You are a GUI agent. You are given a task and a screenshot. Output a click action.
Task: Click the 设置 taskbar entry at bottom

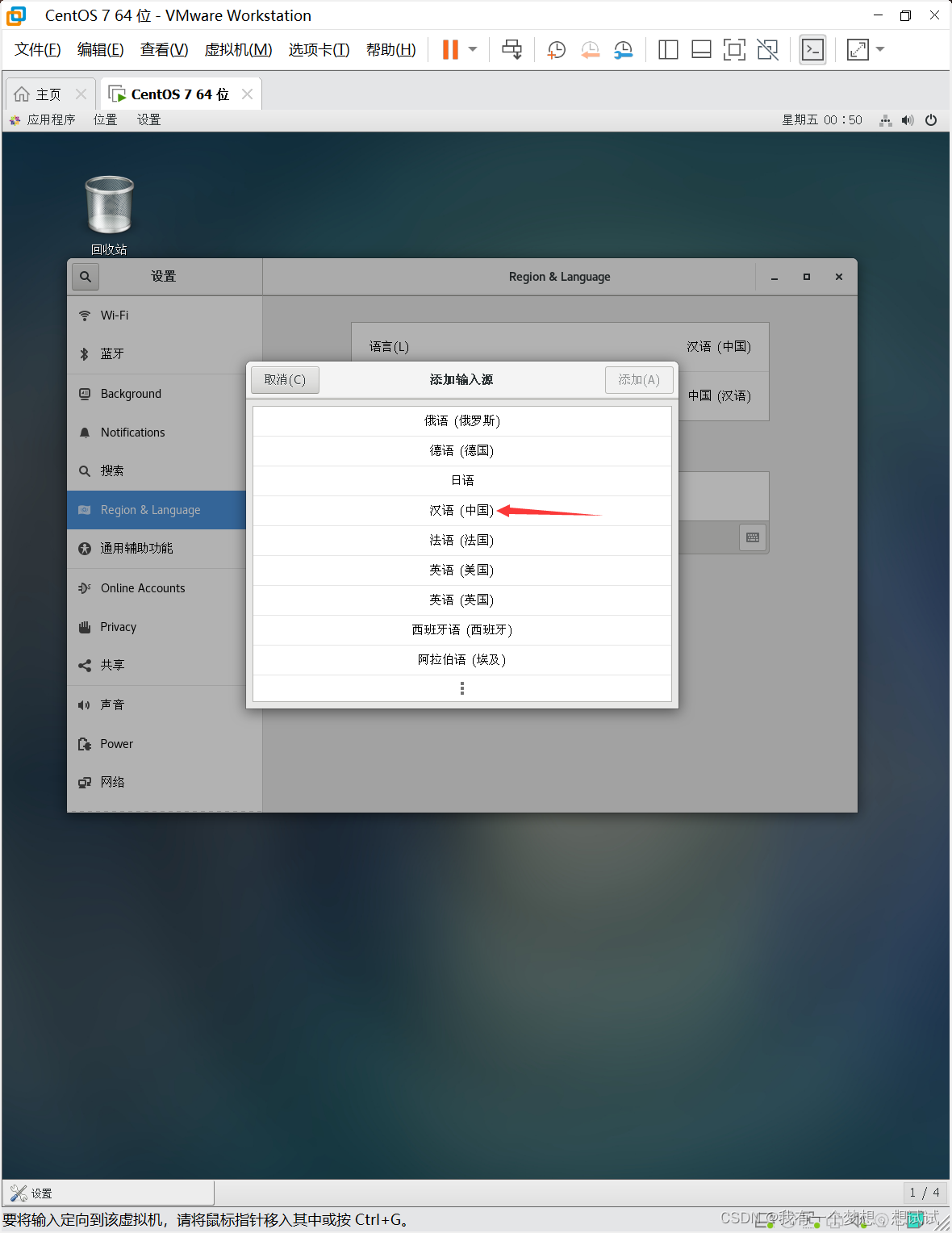109,1193
